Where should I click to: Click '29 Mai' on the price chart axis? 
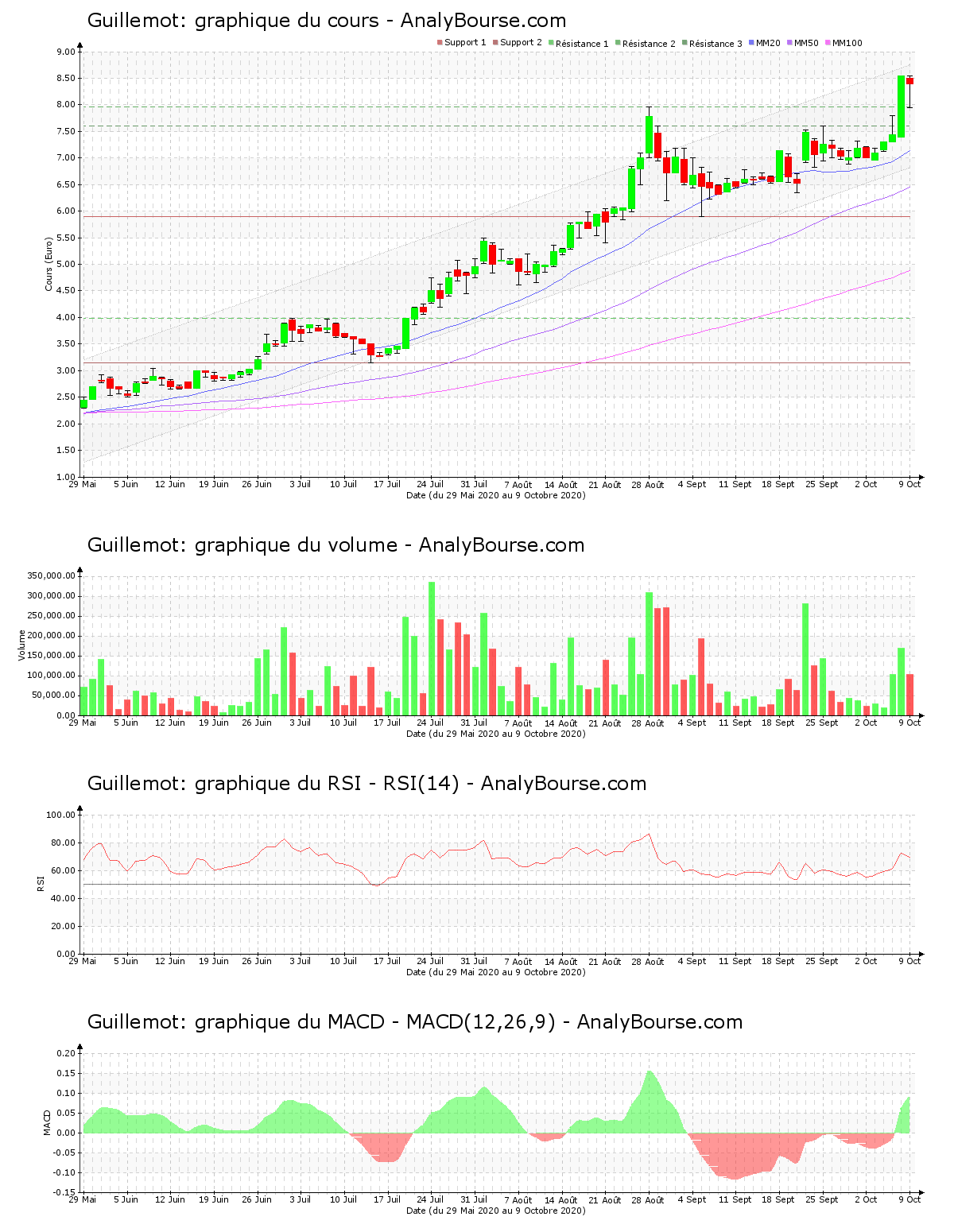tap(82, 484)
